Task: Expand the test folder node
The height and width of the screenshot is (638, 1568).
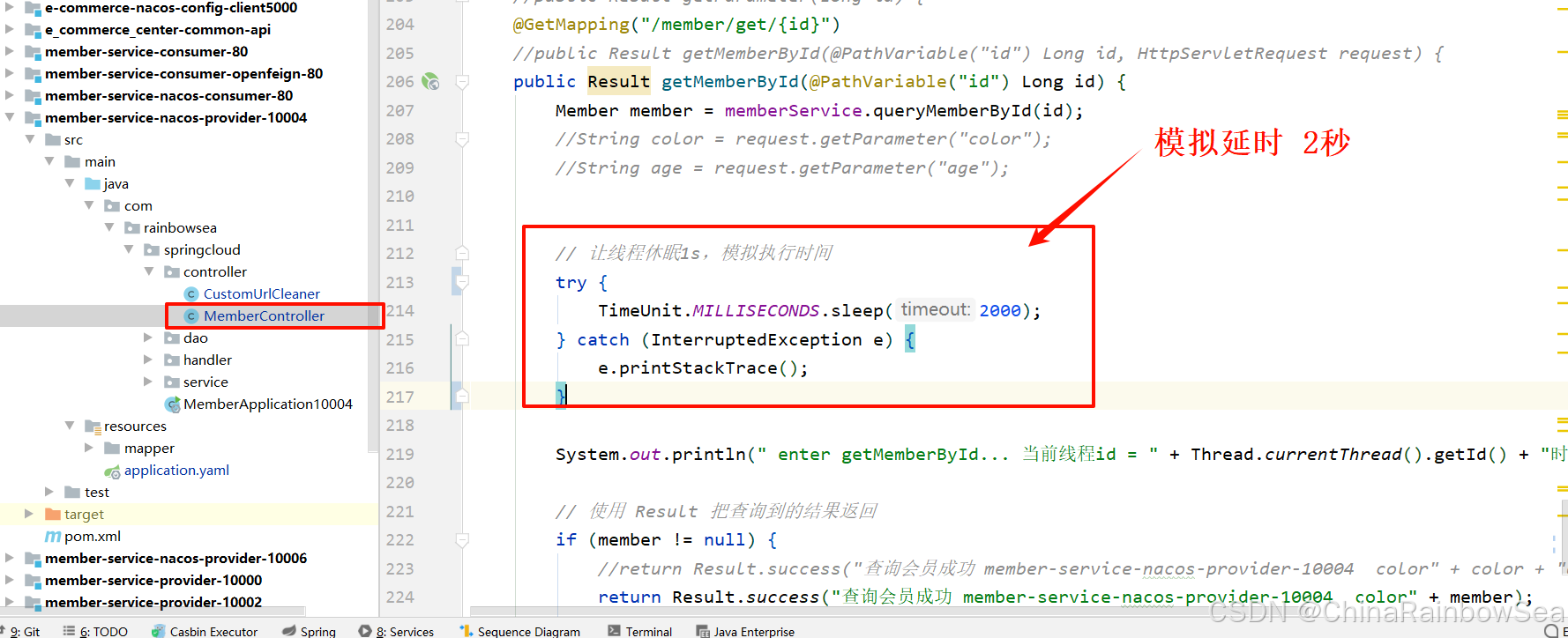Action: 49,492
